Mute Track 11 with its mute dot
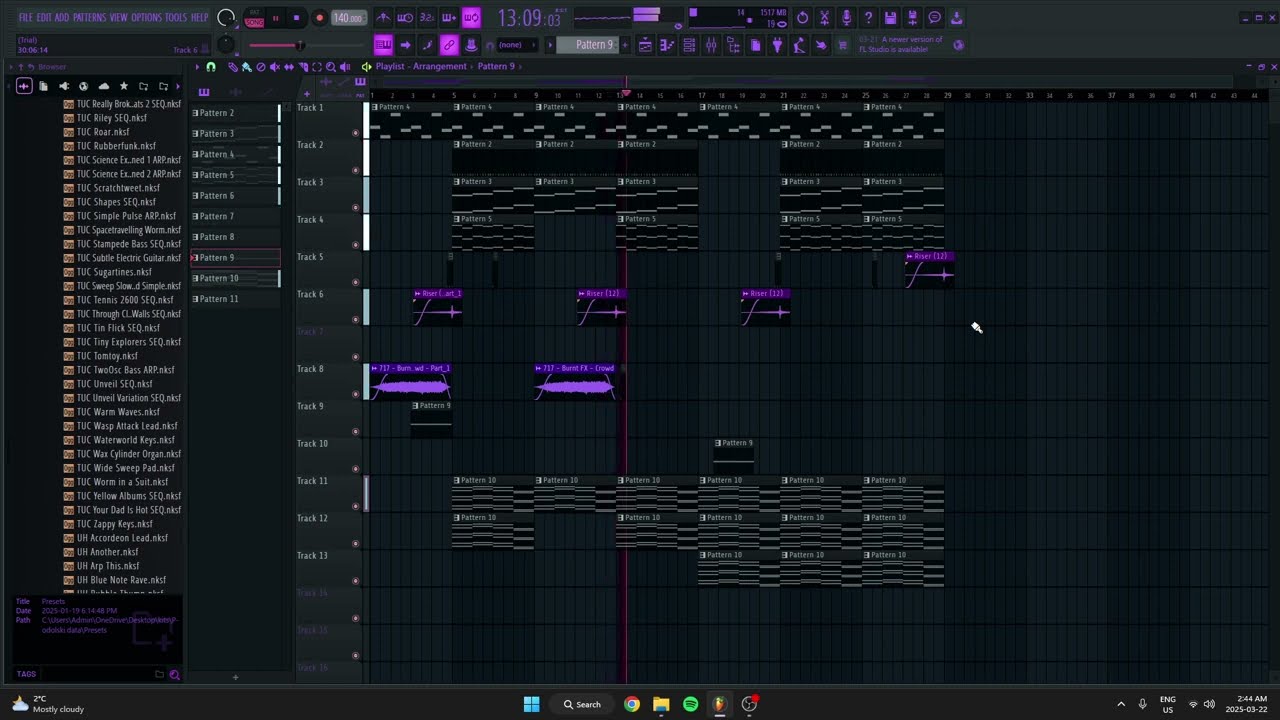The width and height of the screenshot is (1280, 720). pos(355,506)
